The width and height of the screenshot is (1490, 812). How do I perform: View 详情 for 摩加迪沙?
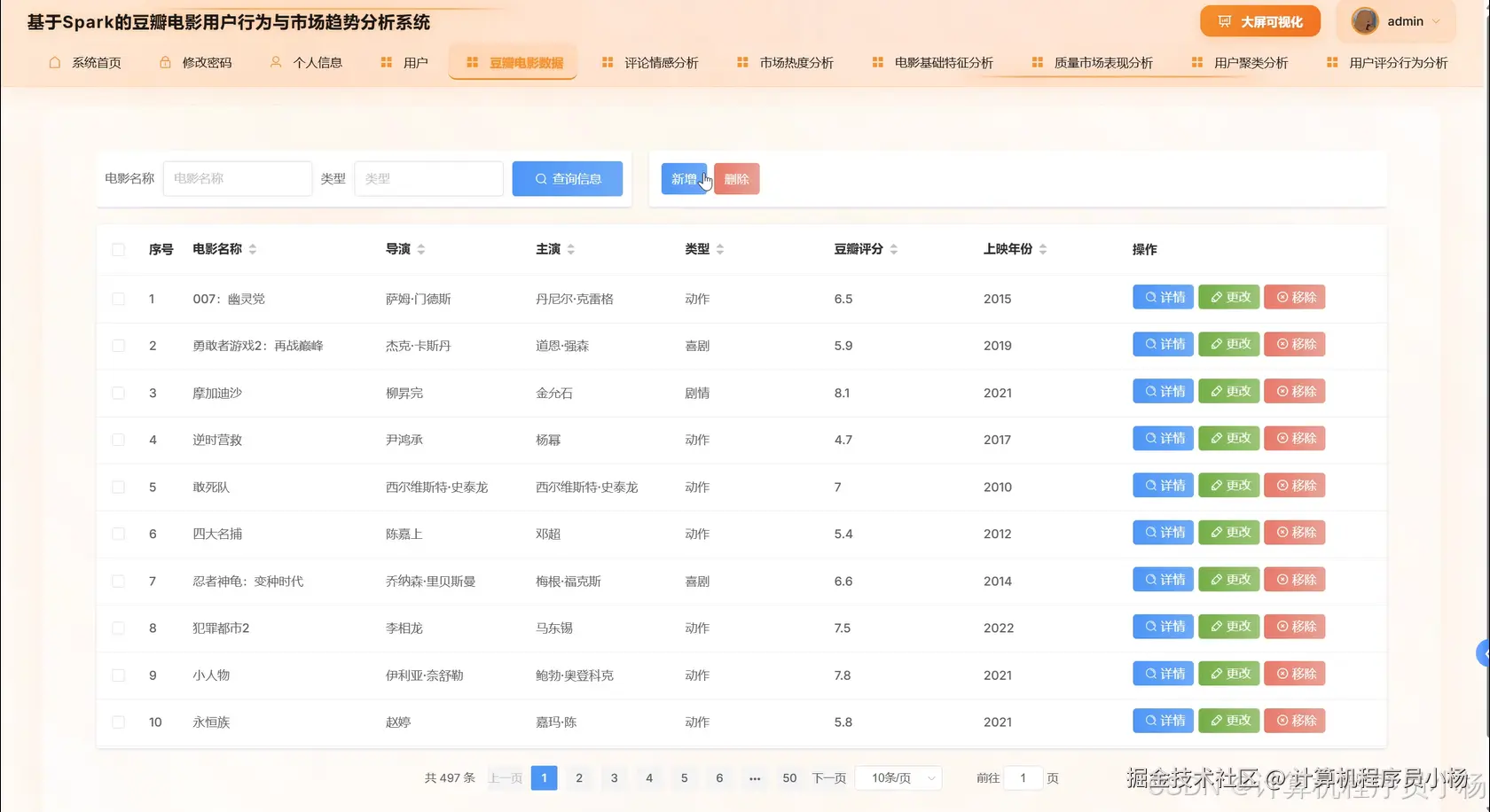(x=1164, y=391)
